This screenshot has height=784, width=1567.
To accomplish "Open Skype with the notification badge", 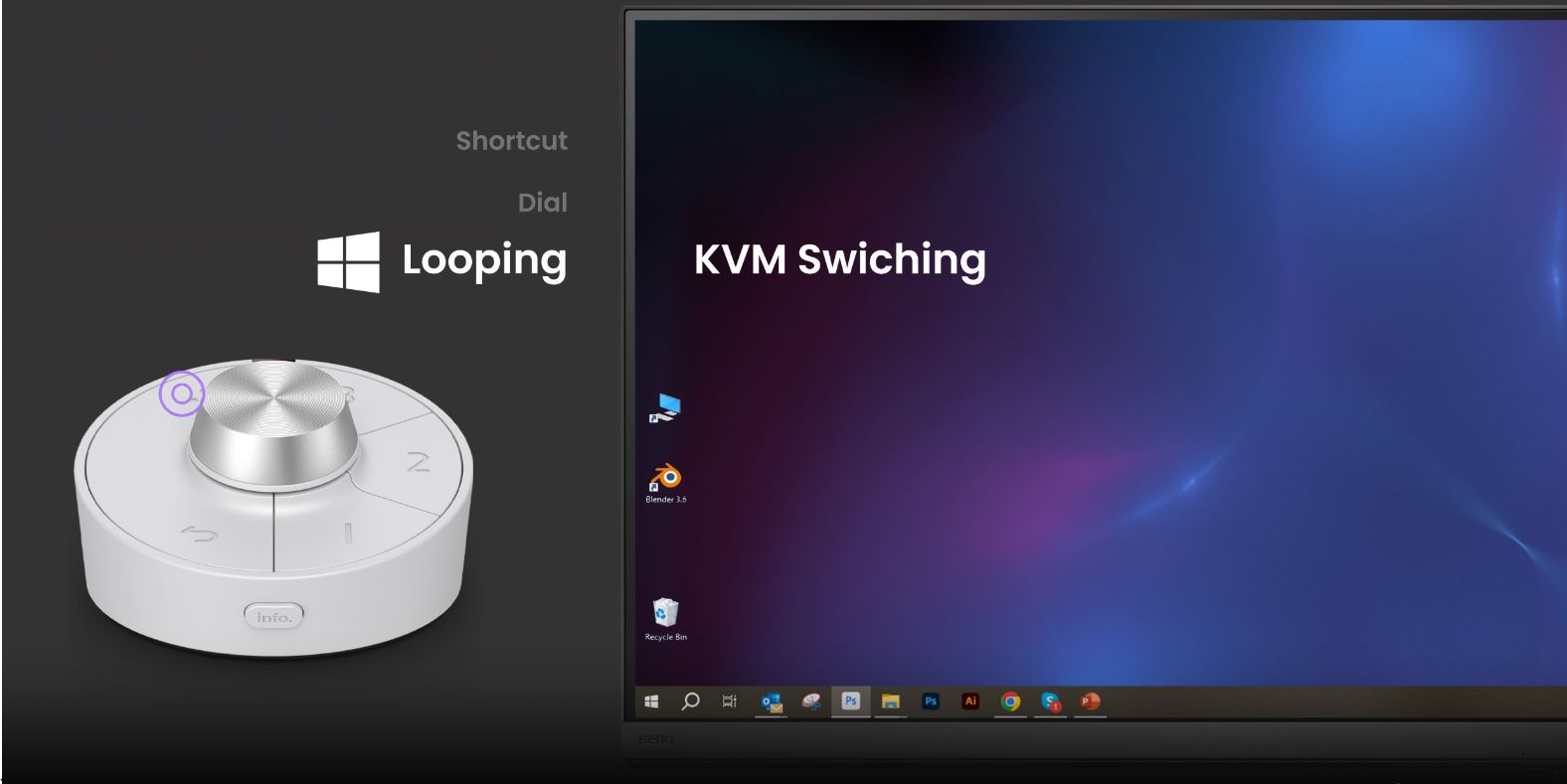I will (1051, 702).
